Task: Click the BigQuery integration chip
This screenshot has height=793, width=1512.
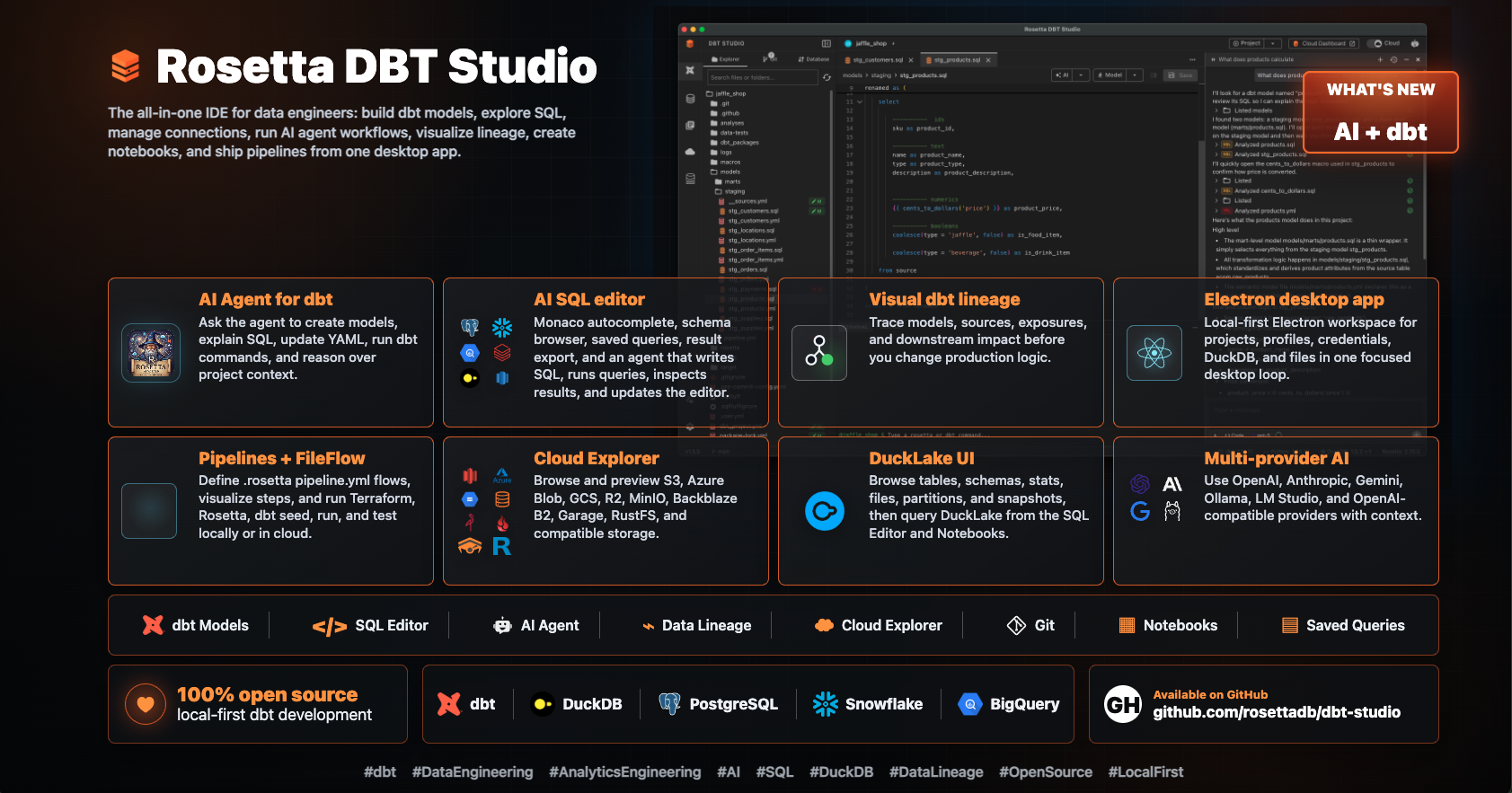Action: pyautogui.click(x=1009, y=704)
